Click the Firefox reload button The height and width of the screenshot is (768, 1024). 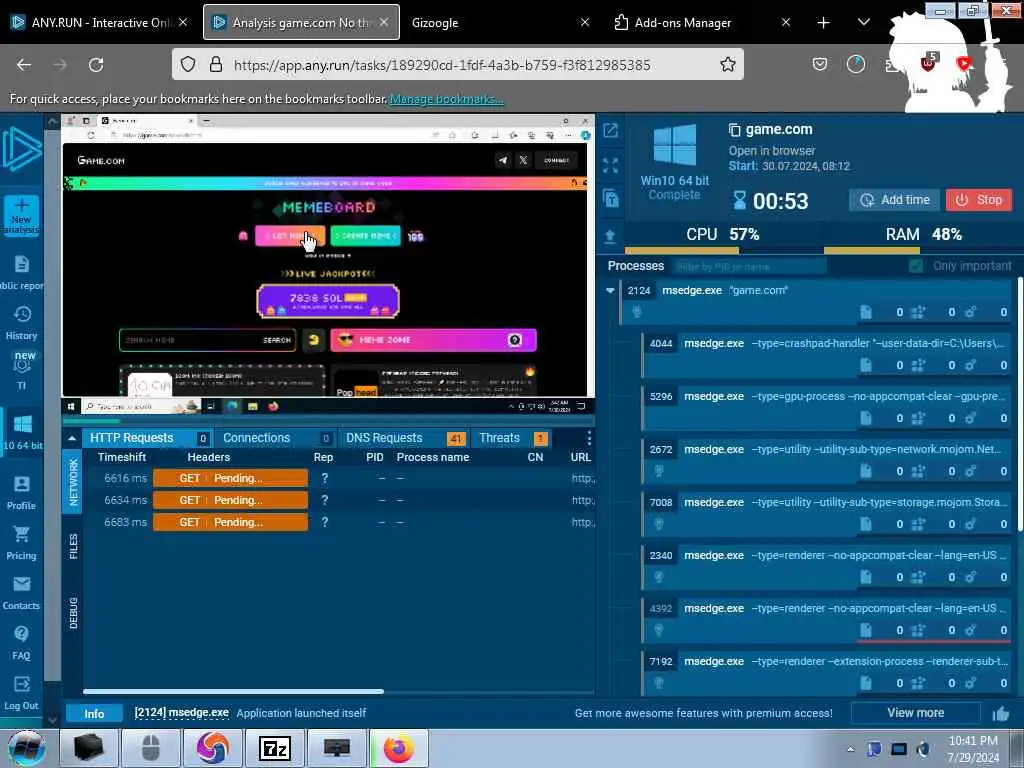point(96,65)
